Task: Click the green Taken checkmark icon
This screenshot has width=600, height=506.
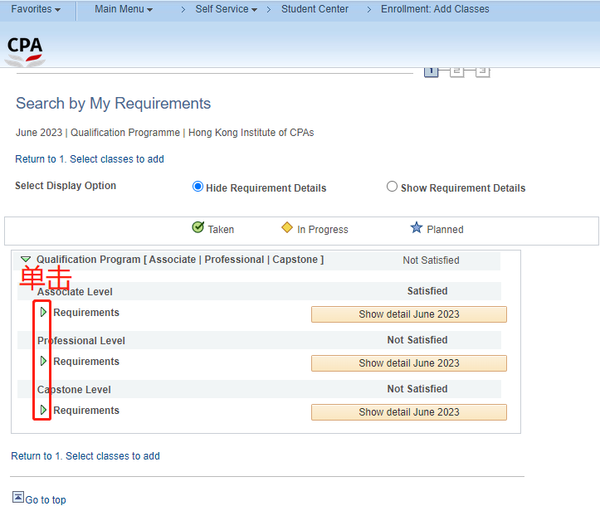Action: [198, 228]
